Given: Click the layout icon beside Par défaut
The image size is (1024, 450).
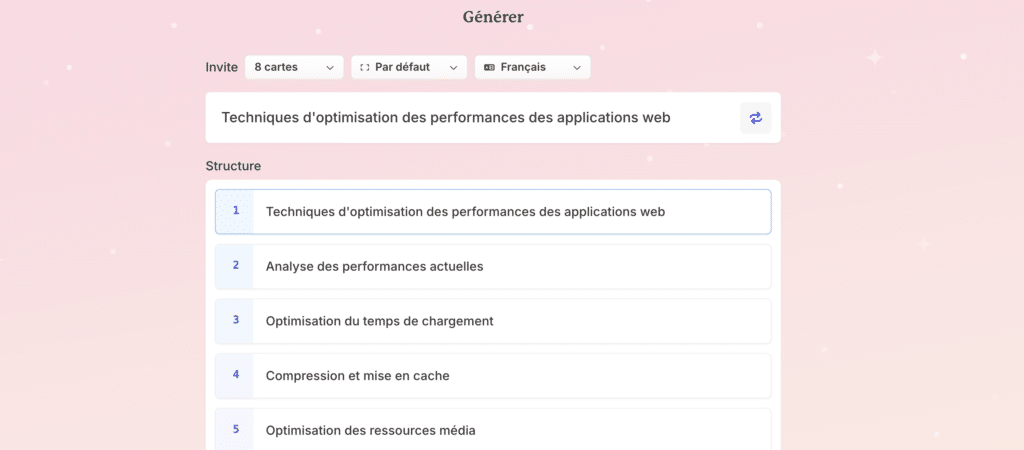Looking at the screenshot, I should 364,67.
